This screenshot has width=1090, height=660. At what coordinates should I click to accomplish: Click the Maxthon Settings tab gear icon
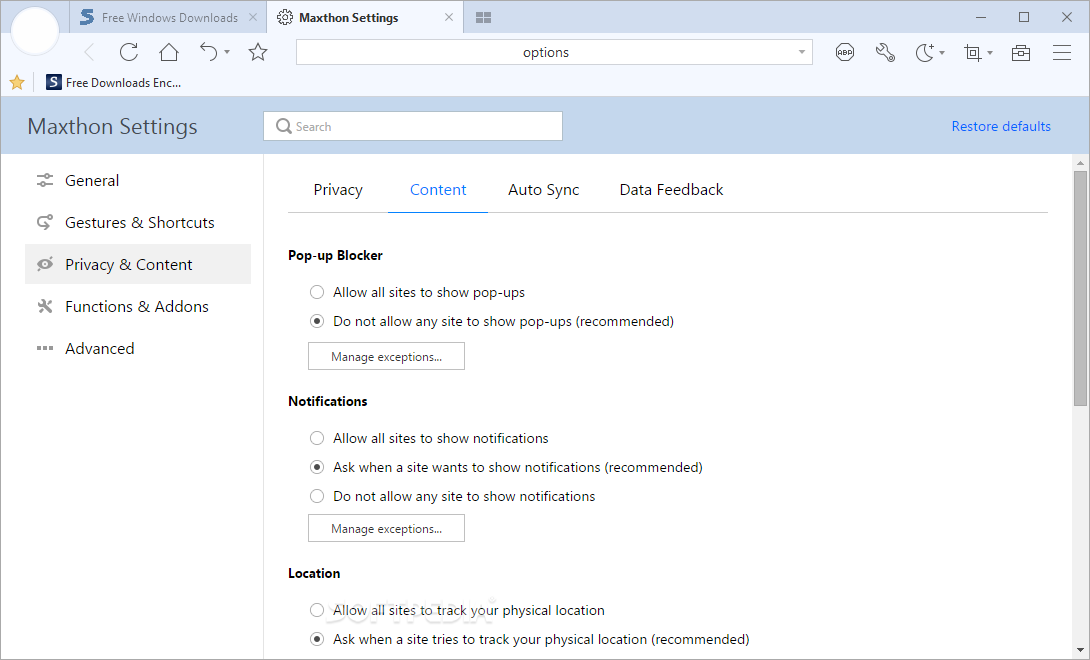coord(284,17)
